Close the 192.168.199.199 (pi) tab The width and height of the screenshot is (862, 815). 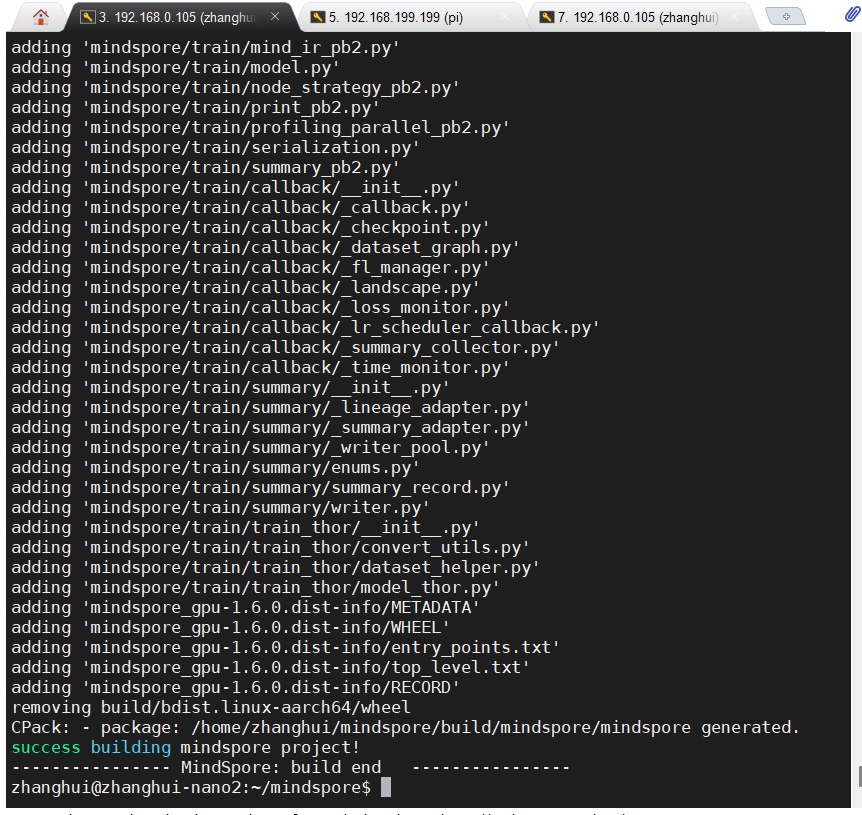click(505, 17)
